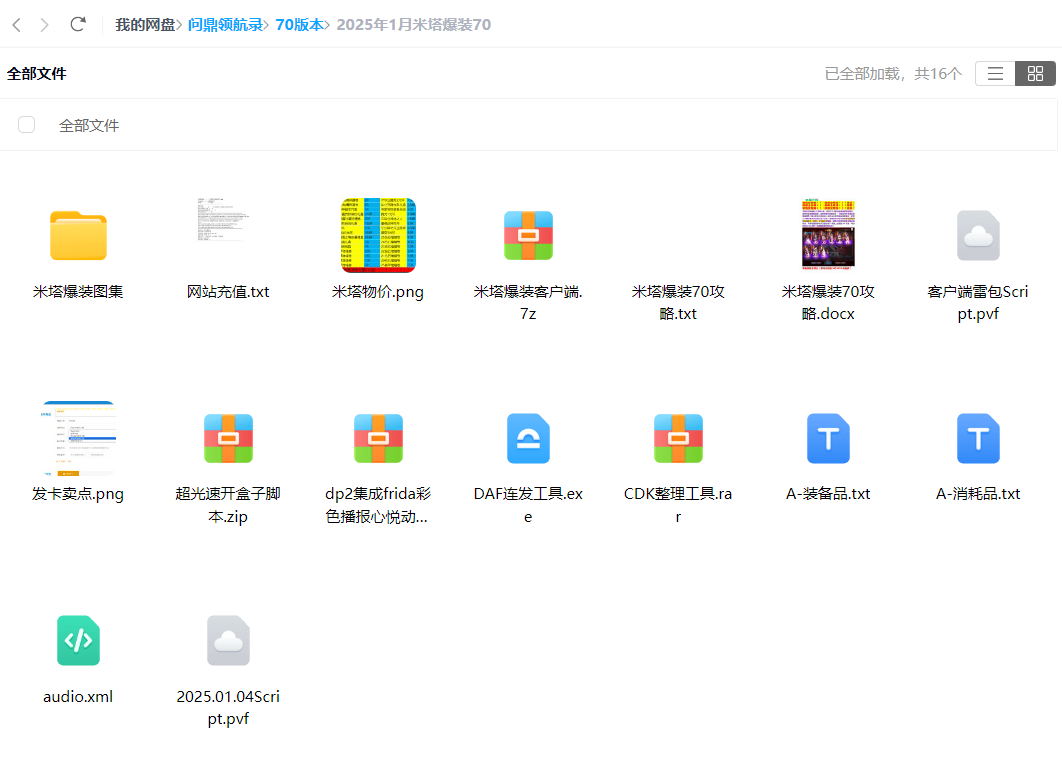Navigate back using the back arrow

tap(16, 24)
